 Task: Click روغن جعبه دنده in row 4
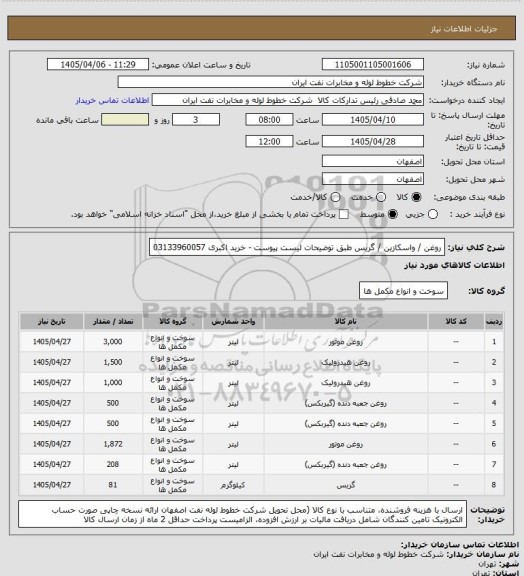[346, 403]
